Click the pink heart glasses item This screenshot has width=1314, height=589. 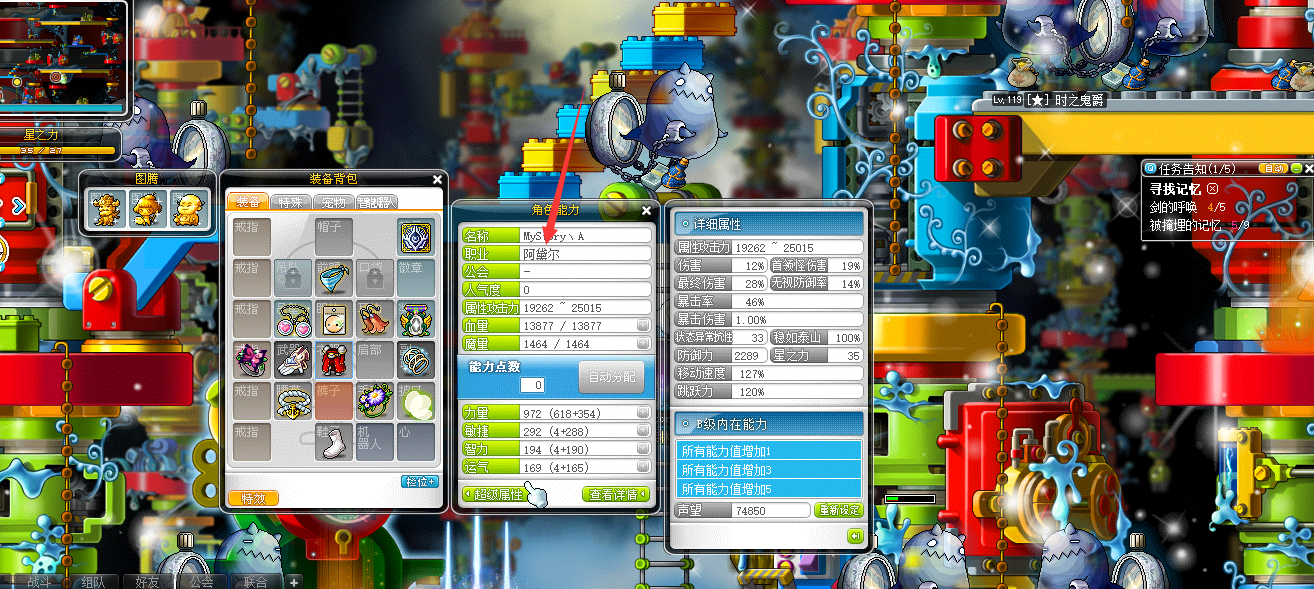[293, 319]
